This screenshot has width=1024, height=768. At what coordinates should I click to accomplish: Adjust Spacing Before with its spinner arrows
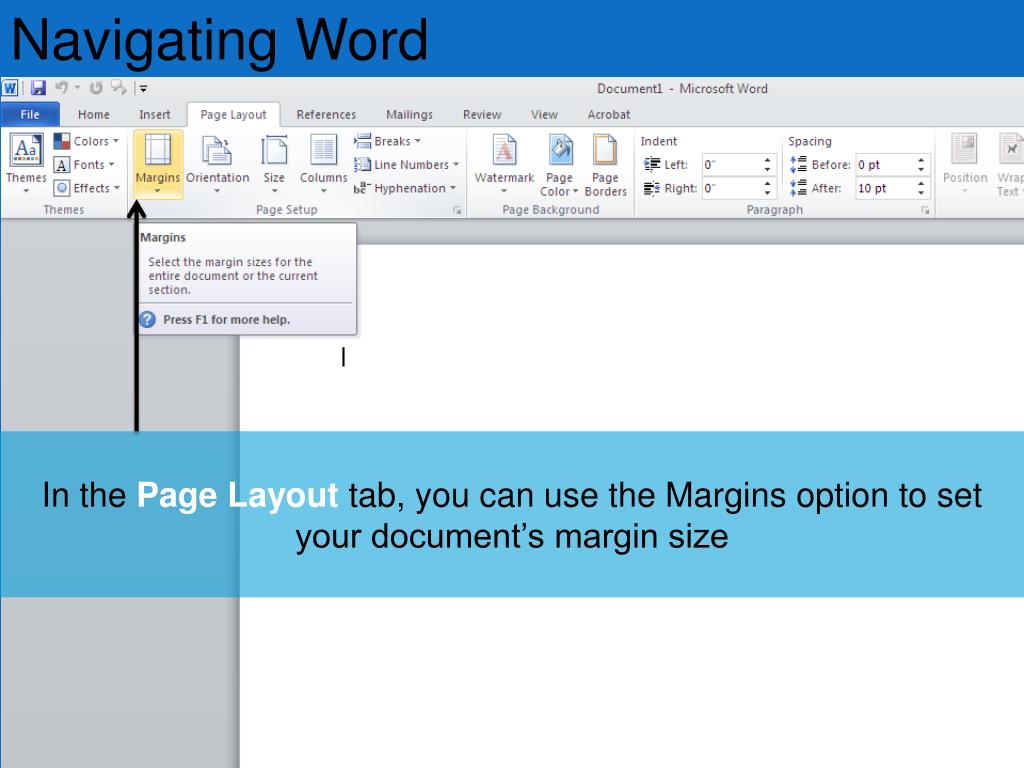click(x=921, y=165)
